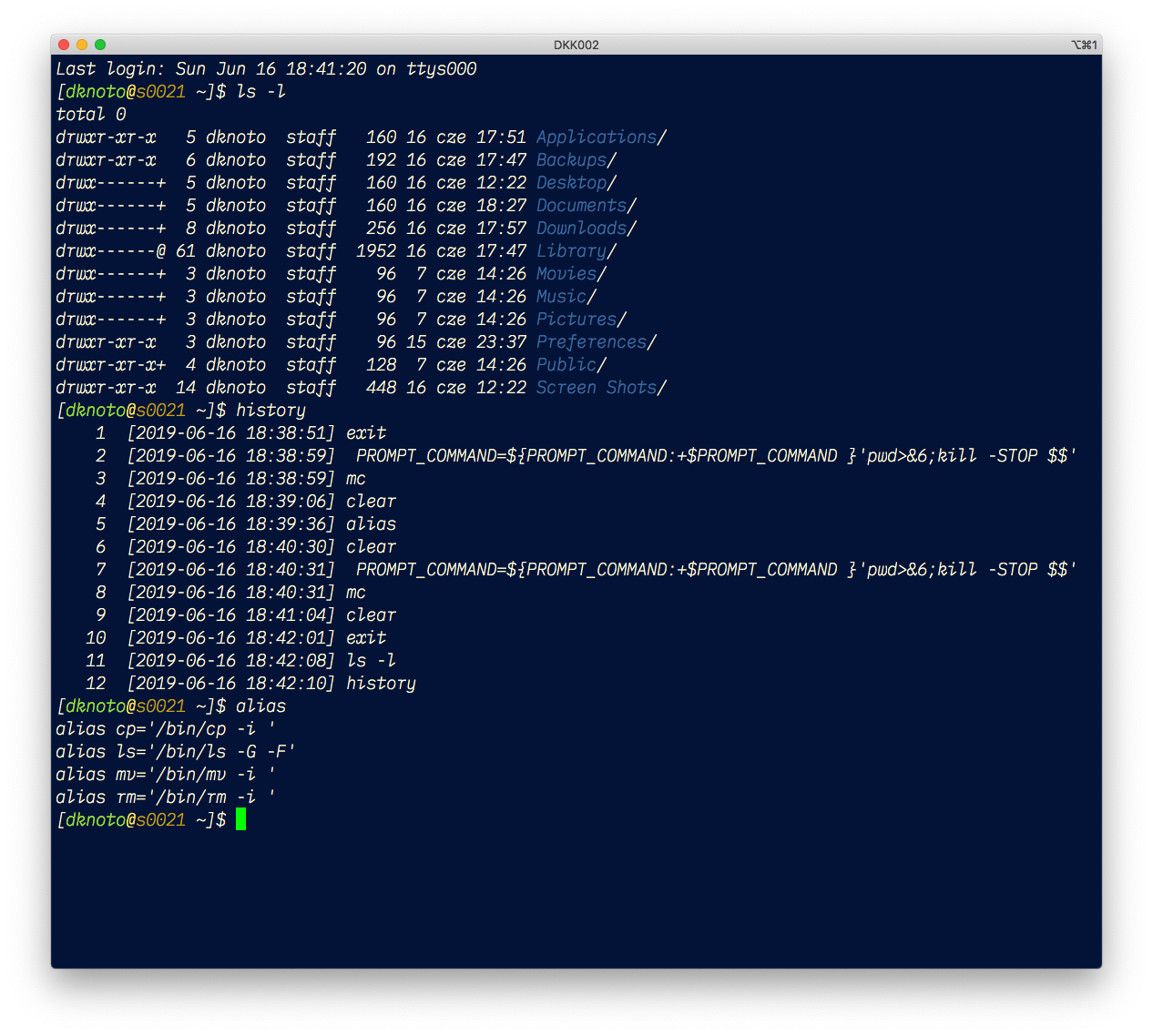The height and width of the screenshot is (1036, 1153).
Task: Click the keyboard shortcut indicator in the title bar
Action: 1084,45
